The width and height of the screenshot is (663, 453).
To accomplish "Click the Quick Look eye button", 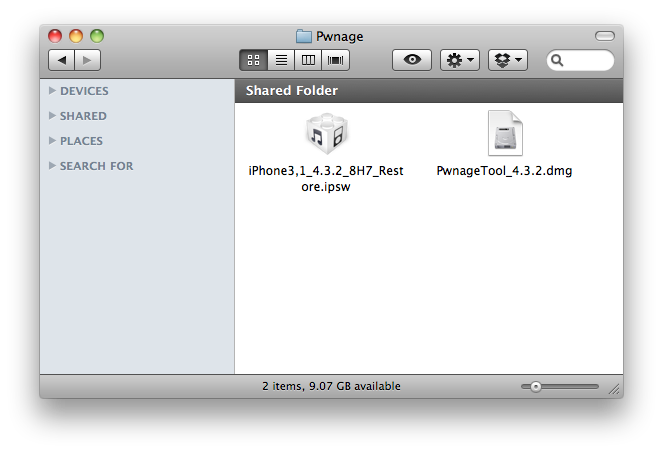I will click(411, 61).
